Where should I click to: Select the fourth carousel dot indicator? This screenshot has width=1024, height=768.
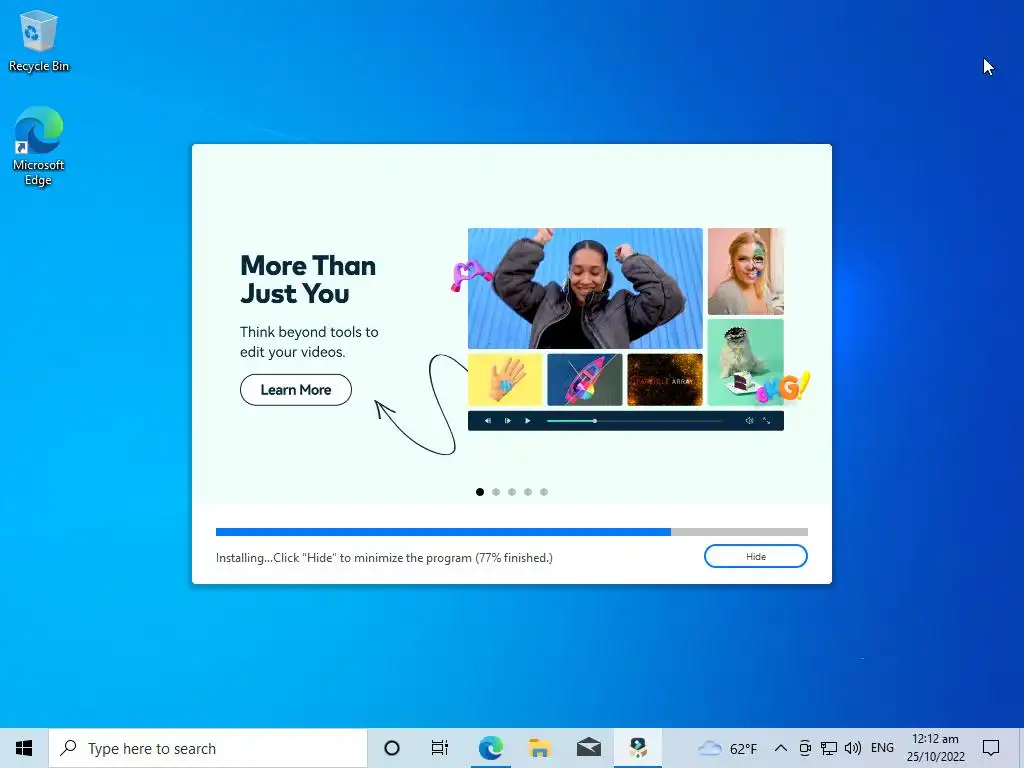[x=528, y=492]
